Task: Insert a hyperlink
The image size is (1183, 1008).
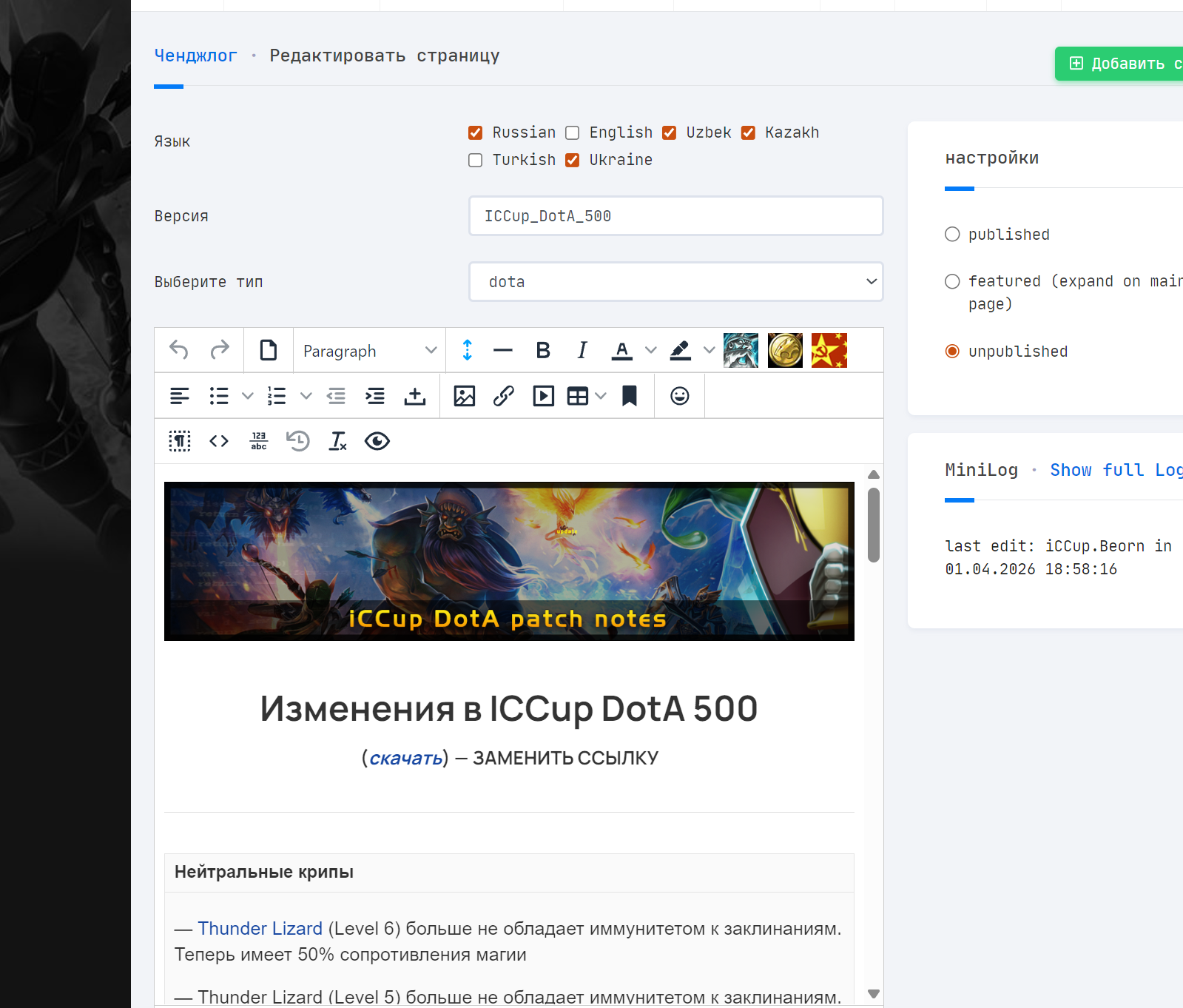Action: click(504, 396)
